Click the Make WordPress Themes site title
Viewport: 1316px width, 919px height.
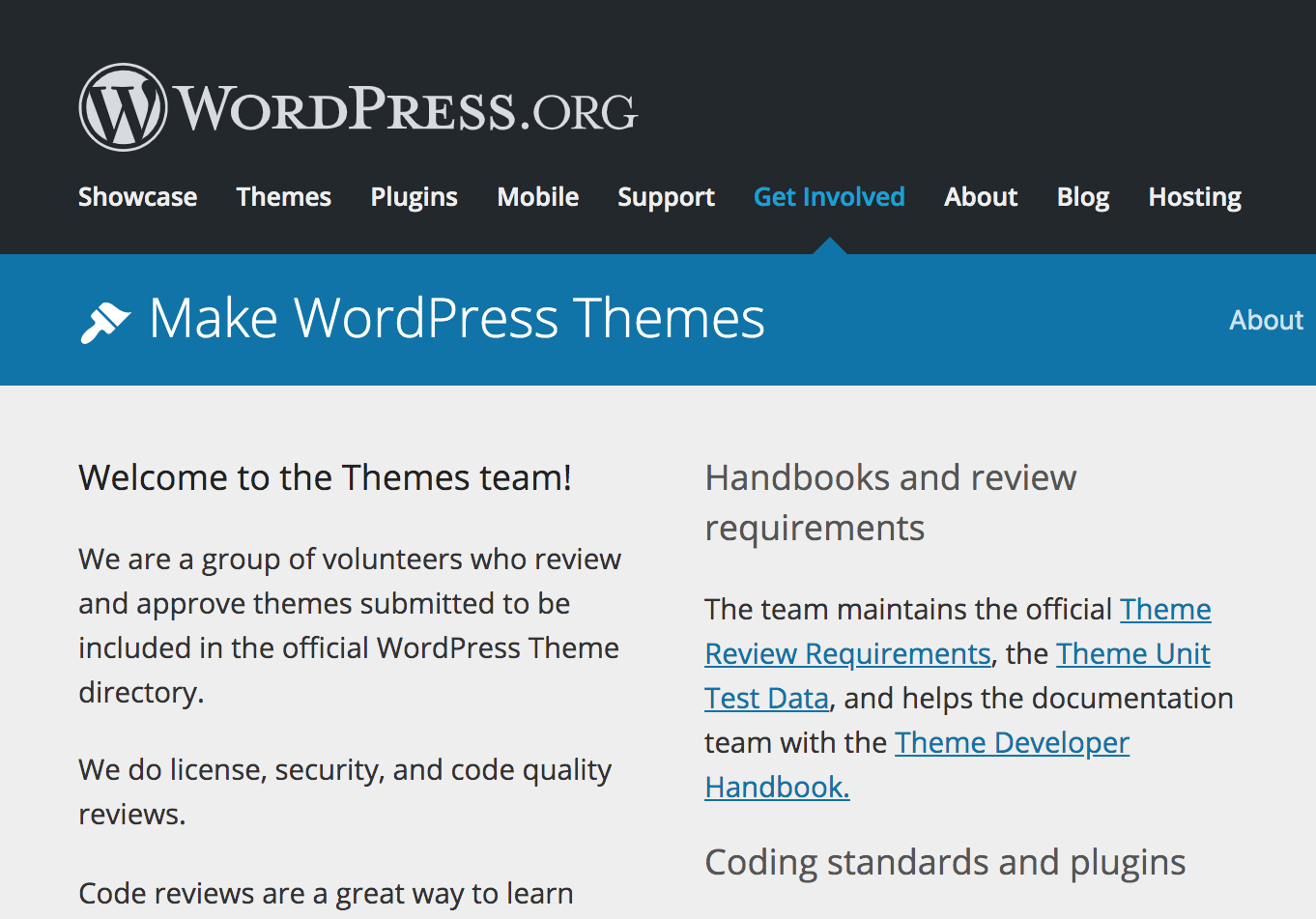click(x=457, y=319)
